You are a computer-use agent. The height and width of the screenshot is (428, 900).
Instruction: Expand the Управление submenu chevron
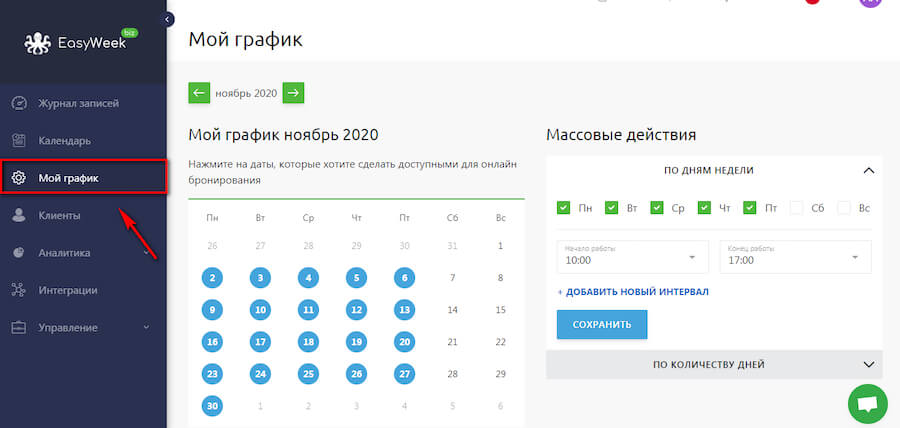click(146, 328)
